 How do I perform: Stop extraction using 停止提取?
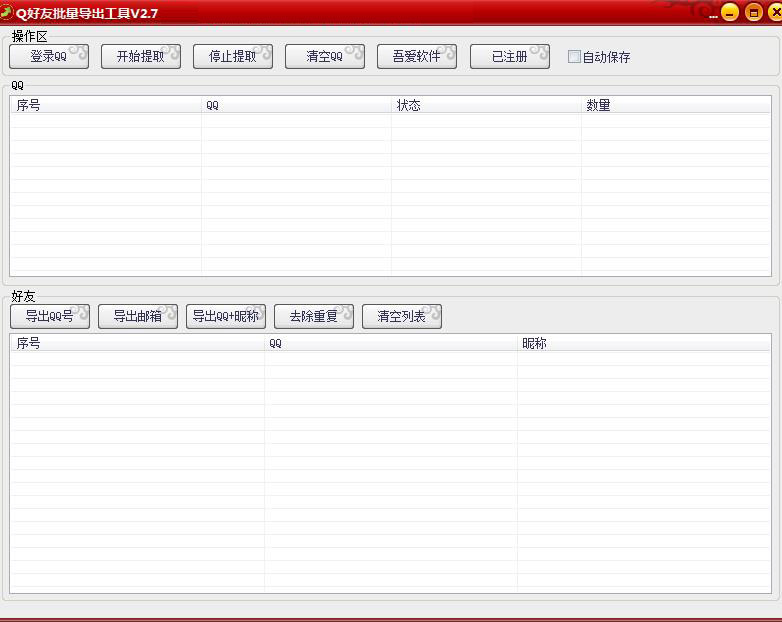233,56
